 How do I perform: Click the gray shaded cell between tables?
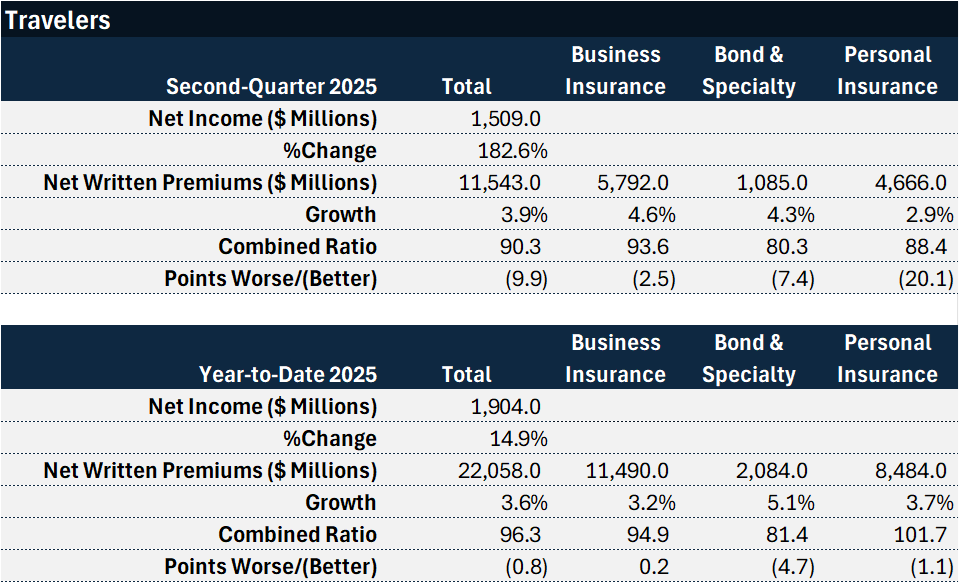(x=888, y=309)
